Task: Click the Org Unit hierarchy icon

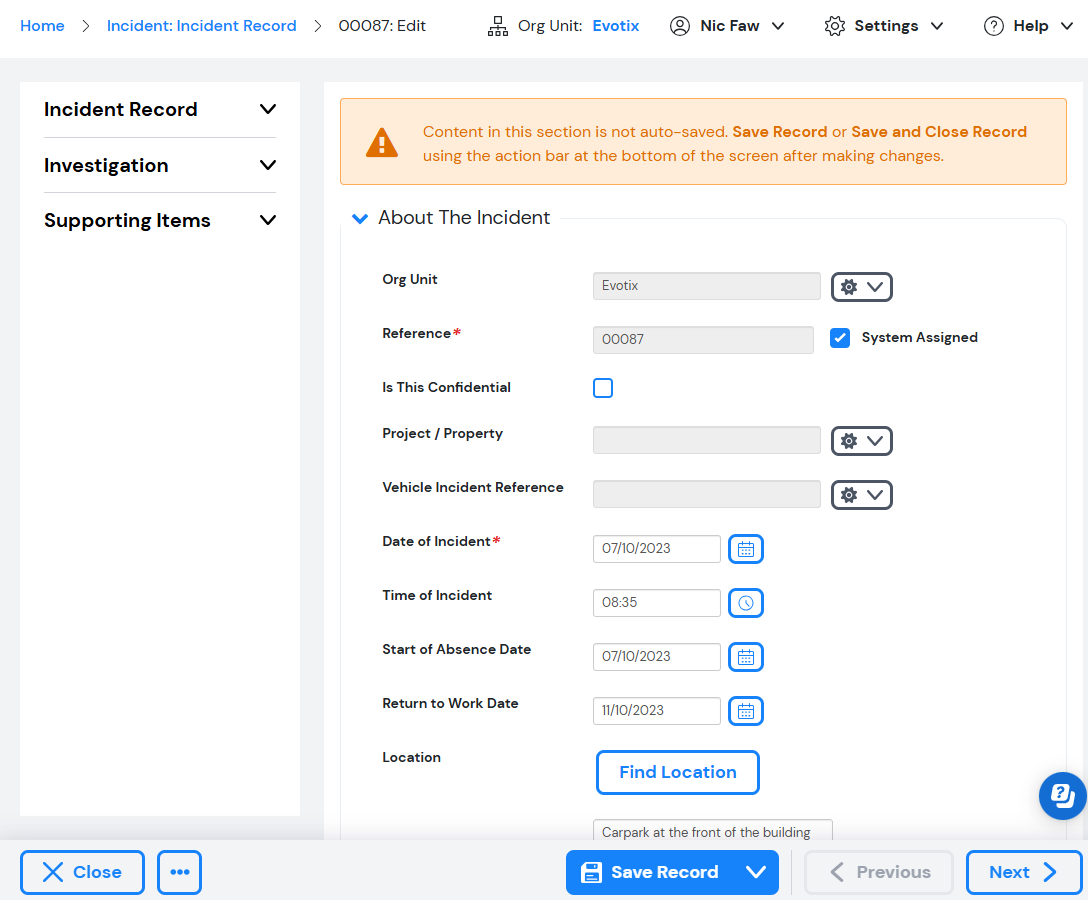Action: pos(498,26)
